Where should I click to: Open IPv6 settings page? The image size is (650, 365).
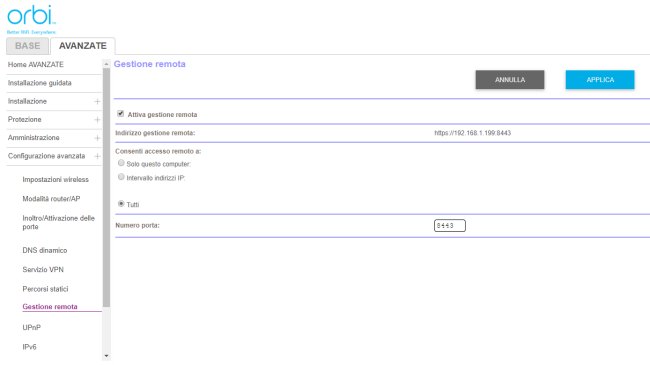(x=29, y=347)
